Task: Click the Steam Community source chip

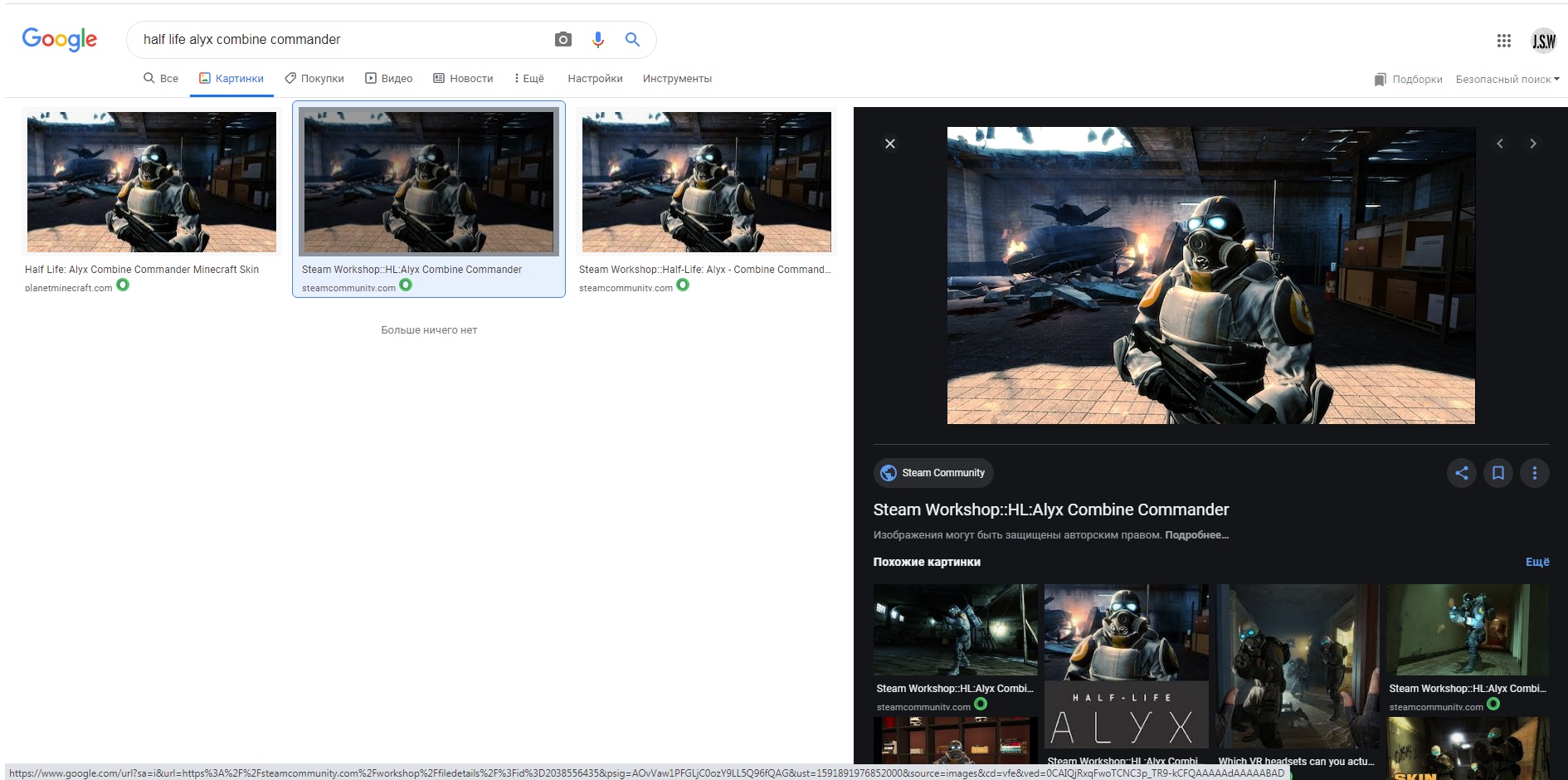Action: coord(933,473)
